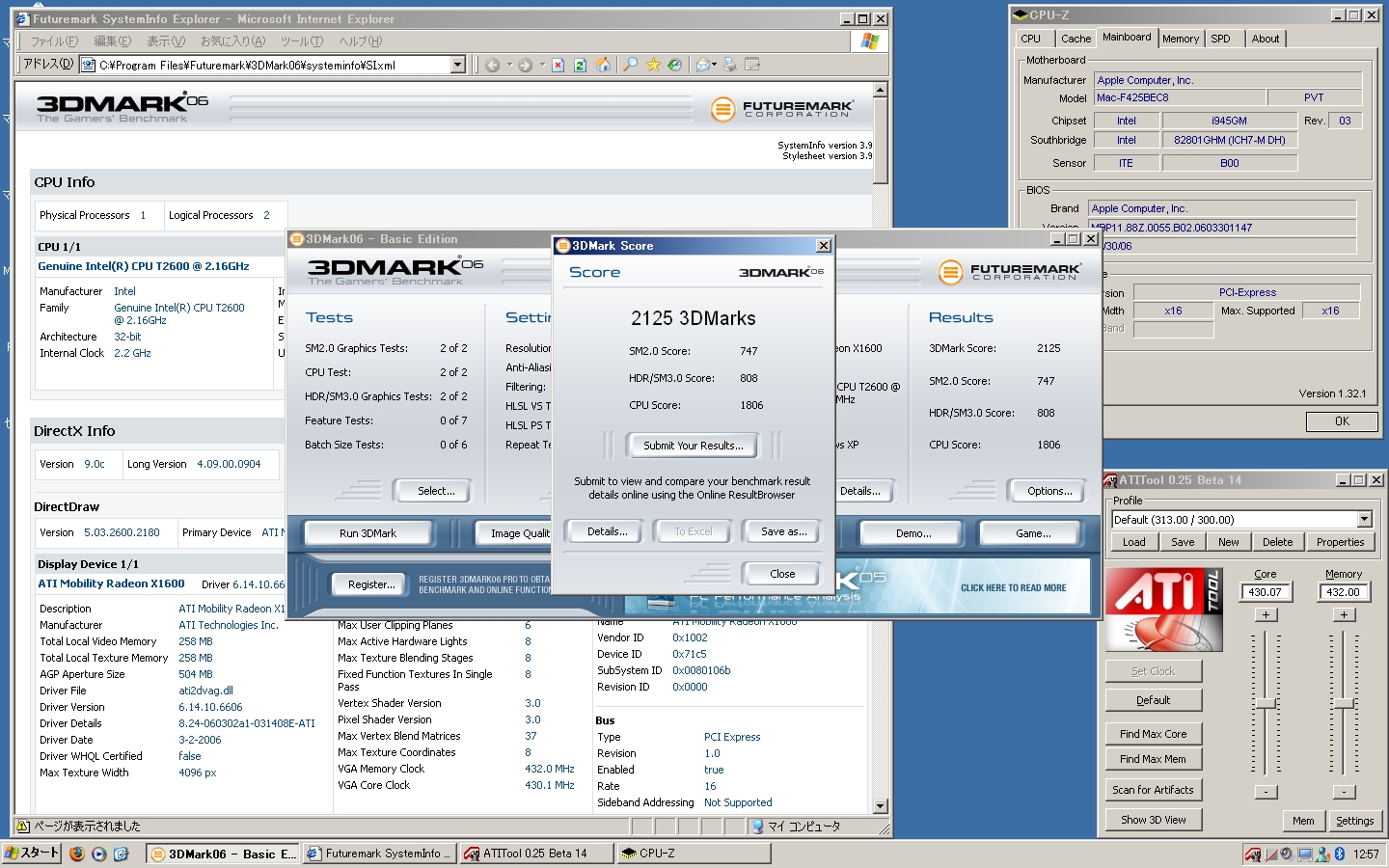Click the Bluetooth tray icon
This screenshot has height=868, width=1389.
1340,854
